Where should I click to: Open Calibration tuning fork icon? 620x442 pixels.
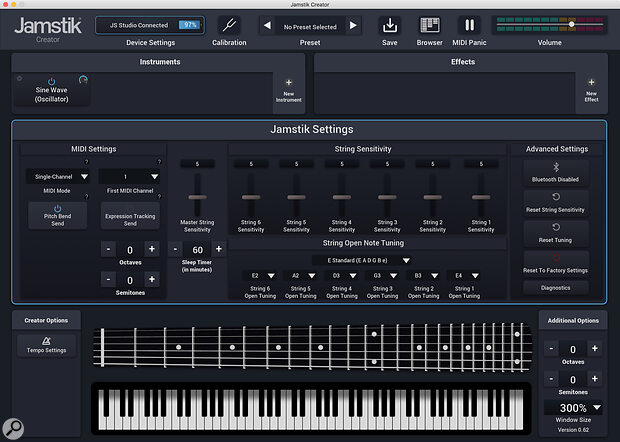pyautogui.click(x=229, y=26)
